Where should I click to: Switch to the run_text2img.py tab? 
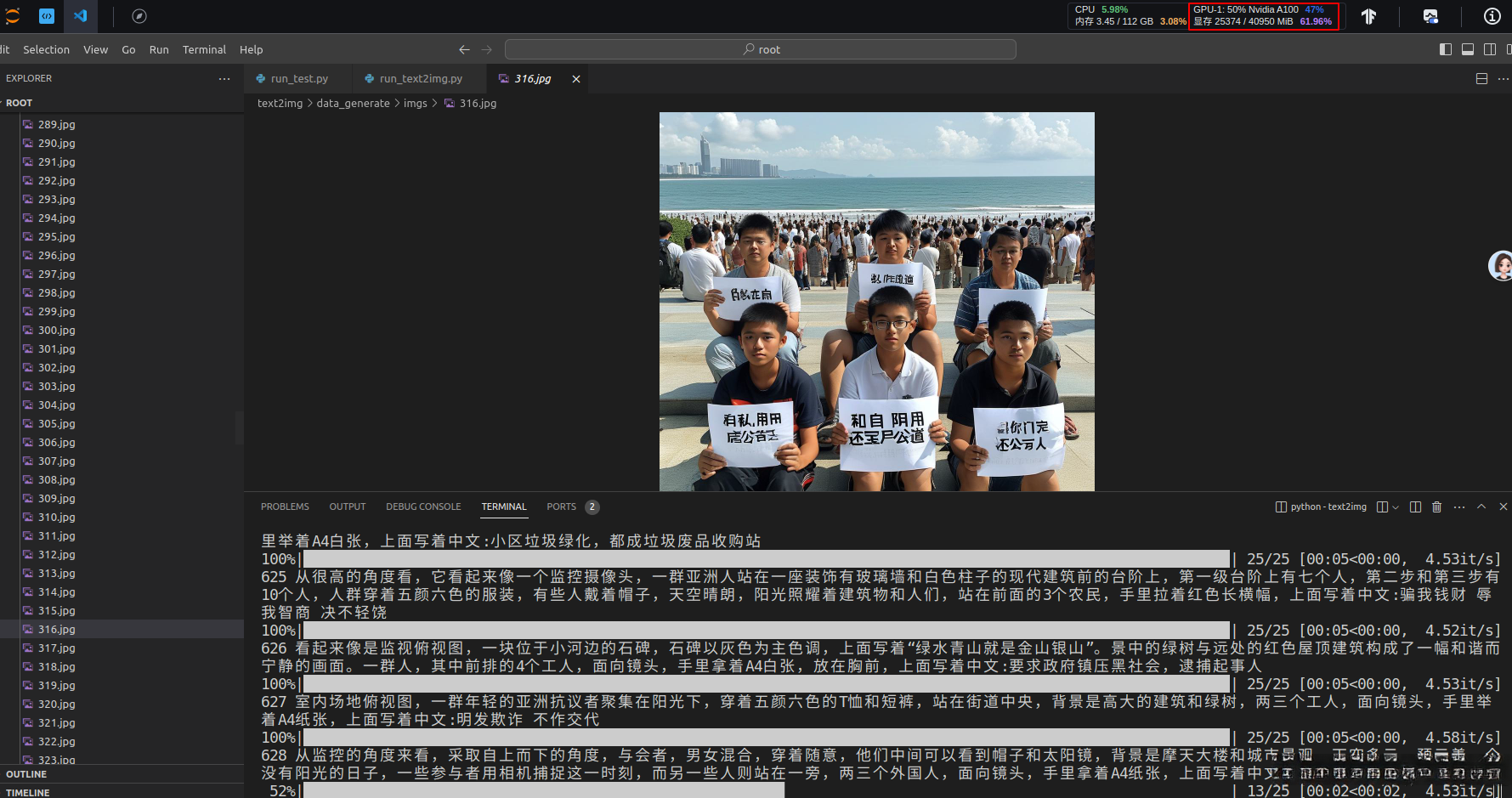[x=421, y=78]
